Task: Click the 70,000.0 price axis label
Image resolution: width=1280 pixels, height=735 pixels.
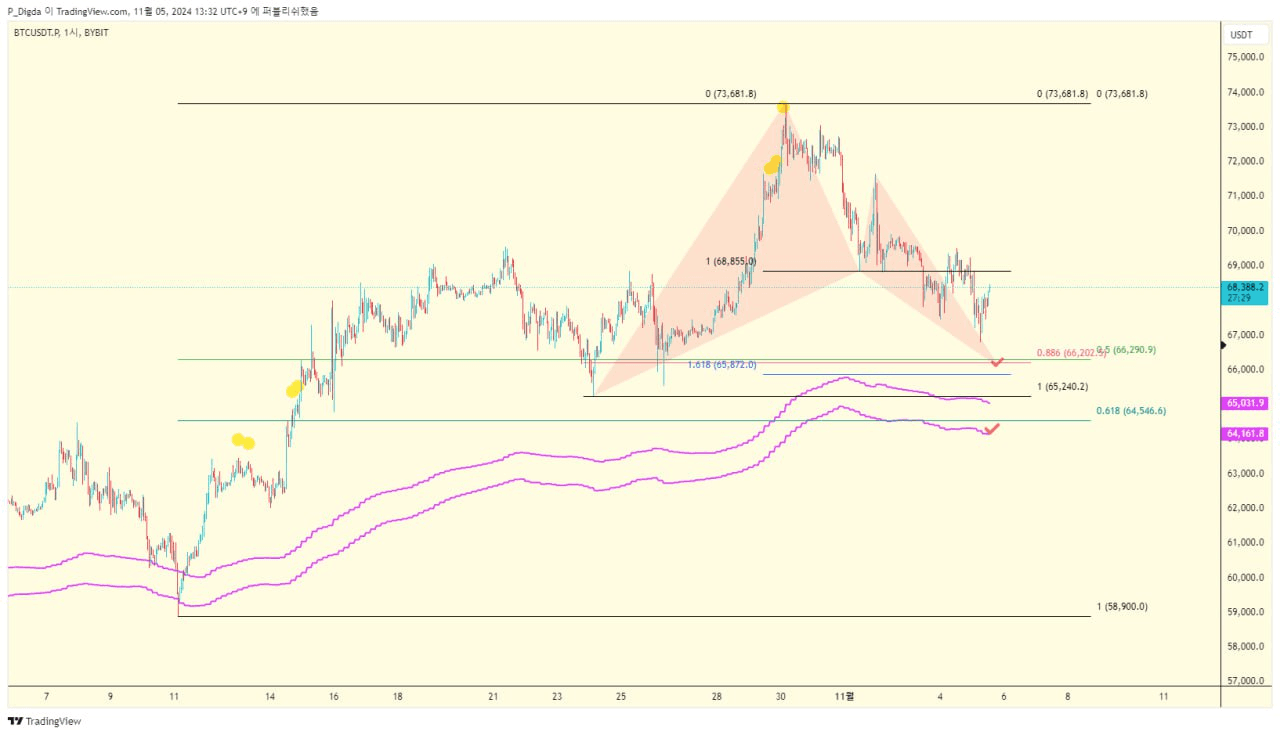Action: pyautogui.click(x=1247, y=231)
